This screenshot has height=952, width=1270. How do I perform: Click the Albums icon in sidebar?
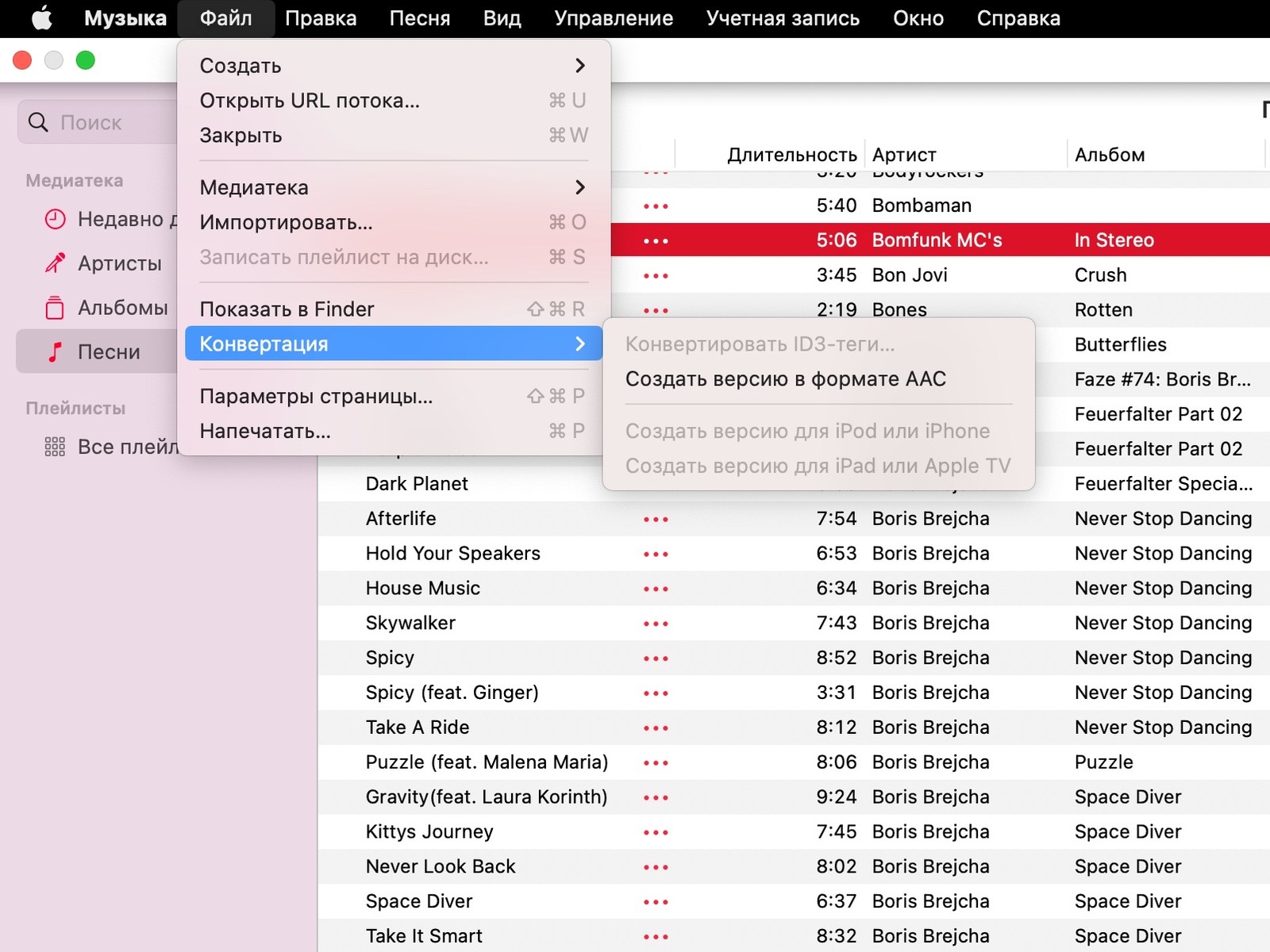[x=55, y=308]
